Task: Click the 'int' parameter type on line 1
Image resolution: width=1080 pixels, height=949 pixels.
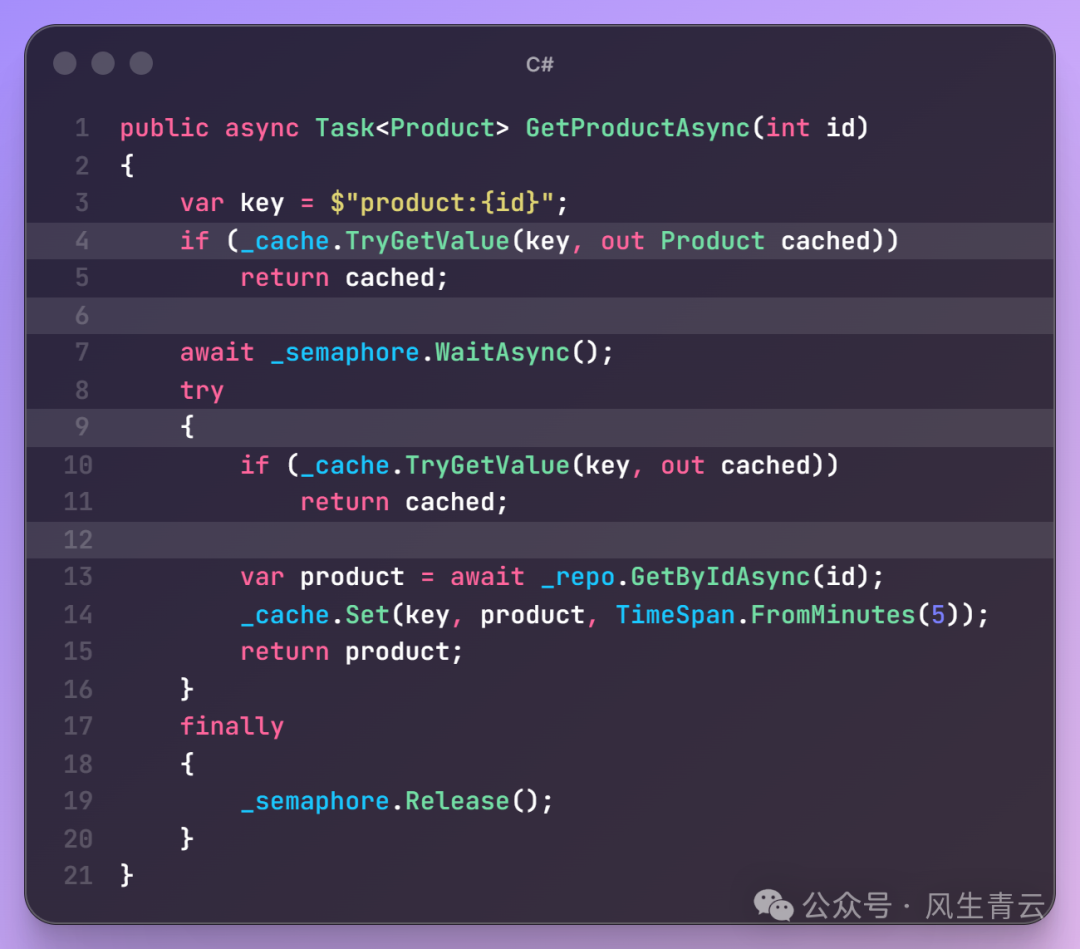Action: click(787, 128)
